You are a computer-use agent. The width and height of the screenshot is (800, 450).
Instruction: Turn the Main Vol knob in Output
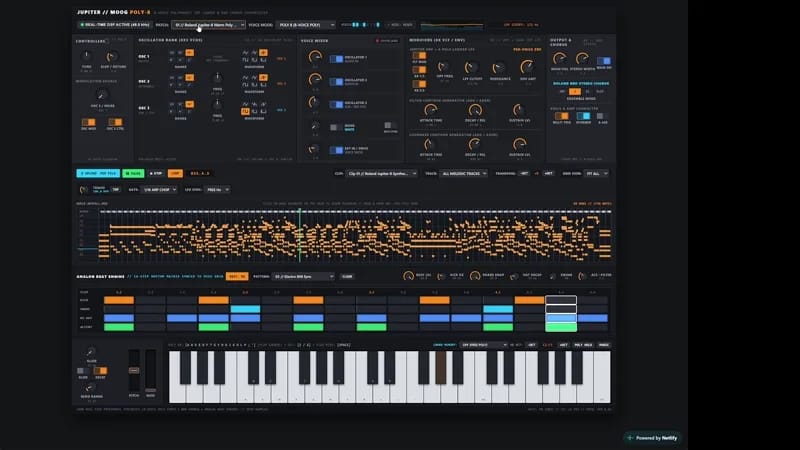click(x=560, y=59)
